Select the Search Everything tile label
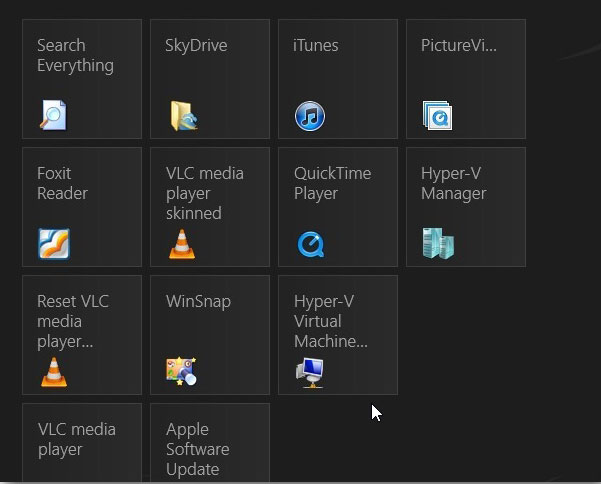Image resolution: width=601 pixels, height=484 pixels. (76, 55)
